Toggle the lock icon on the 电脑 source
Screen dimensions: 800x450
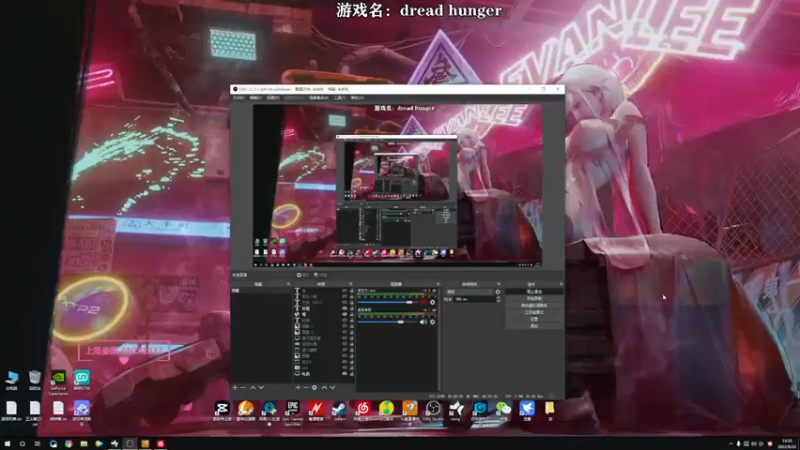pyautogui.click(x=352, y=374)
